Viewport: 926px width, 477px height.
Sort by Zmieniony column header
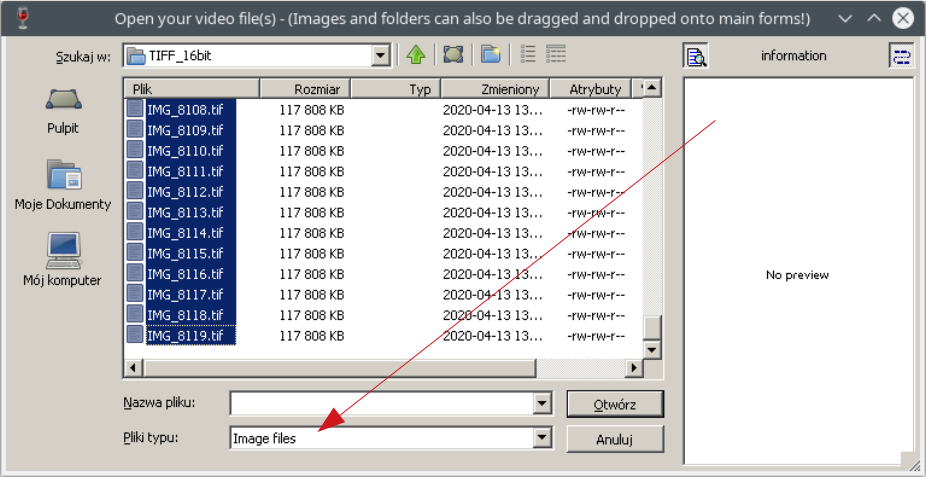[495, 89]
